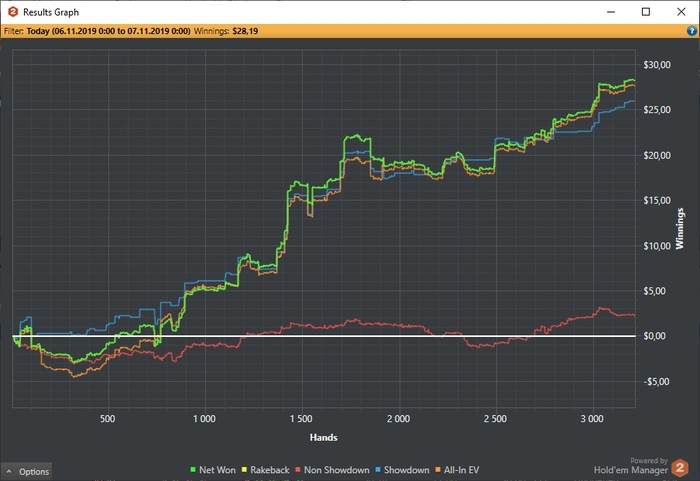The width and height of the screenshot is (700, 481).
Task: Click the Results Graph window title
Action: pos(51,12)
